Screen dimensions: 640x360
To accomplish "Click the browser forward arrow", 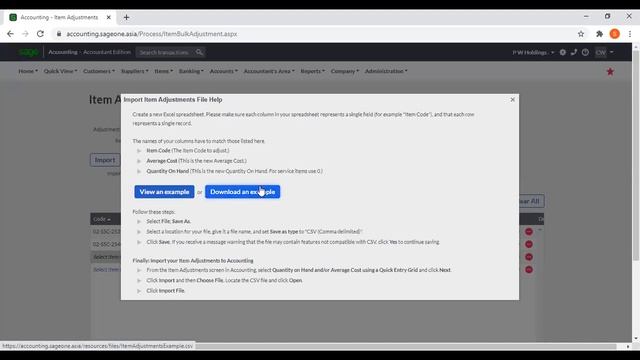I will pos(25,34).
